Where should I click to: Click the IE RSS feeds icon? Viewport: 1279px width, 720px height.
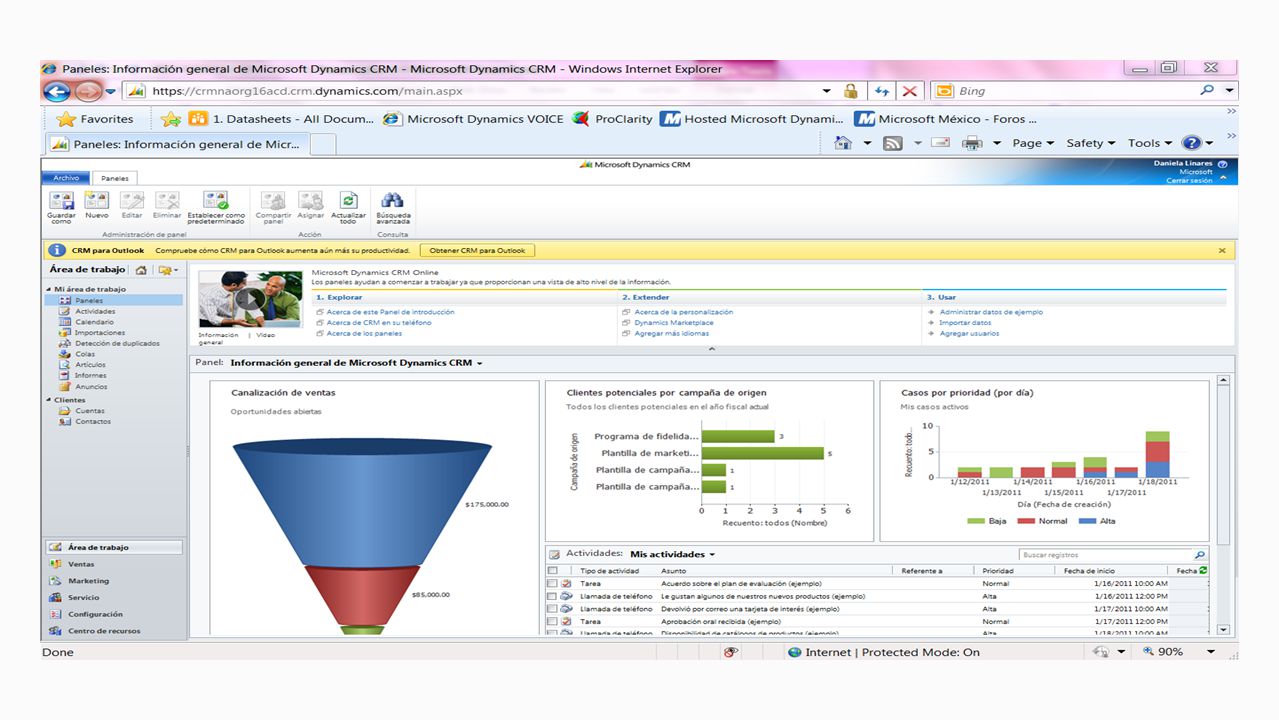tap(893, 143)
